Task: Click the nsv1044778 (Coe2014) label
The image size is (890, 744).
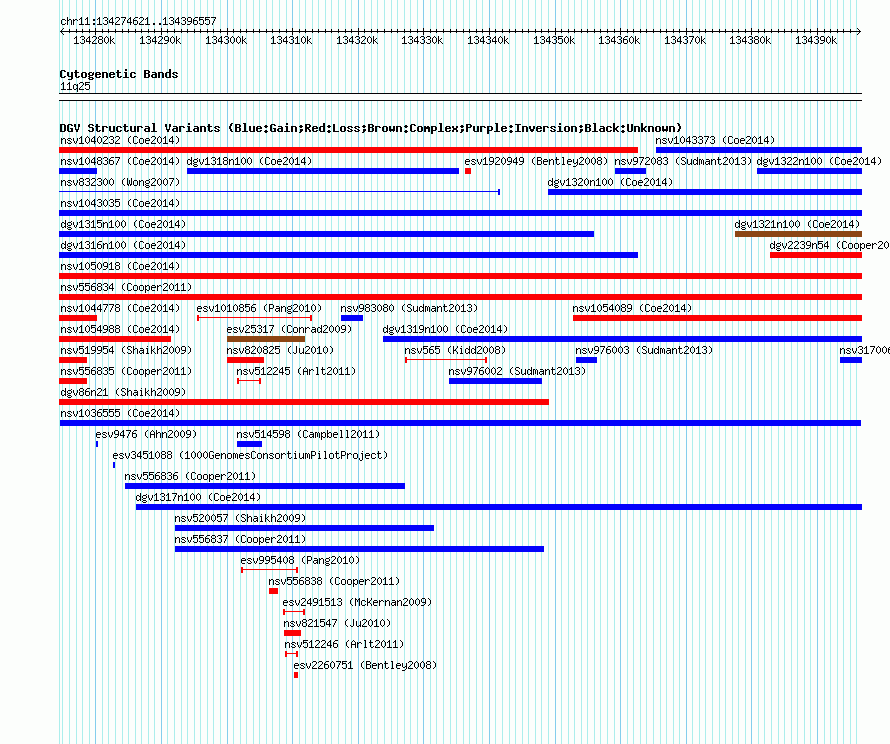Action: (x=120, y=308)
